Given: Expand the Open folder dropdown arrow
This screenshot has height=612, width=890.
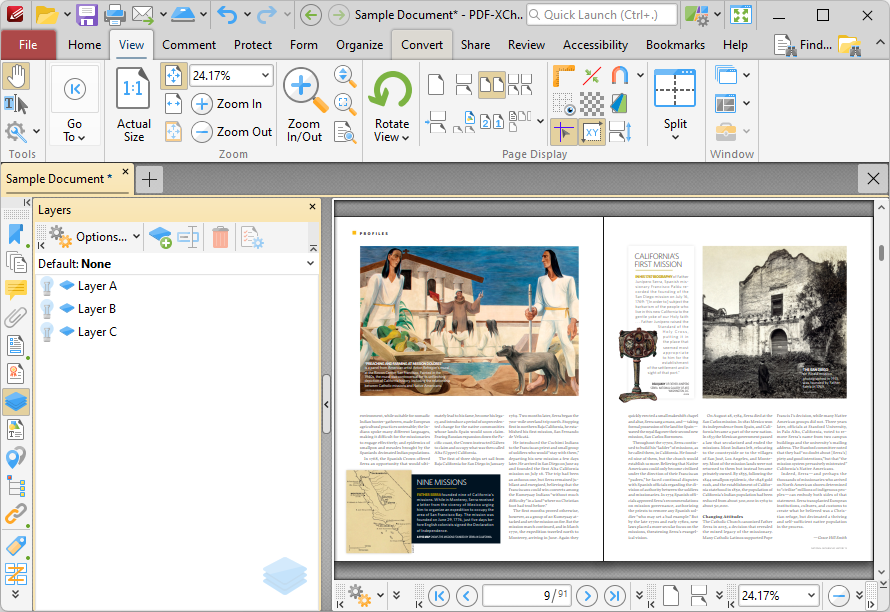Looking at the screenshot, I should click(67, 15).
